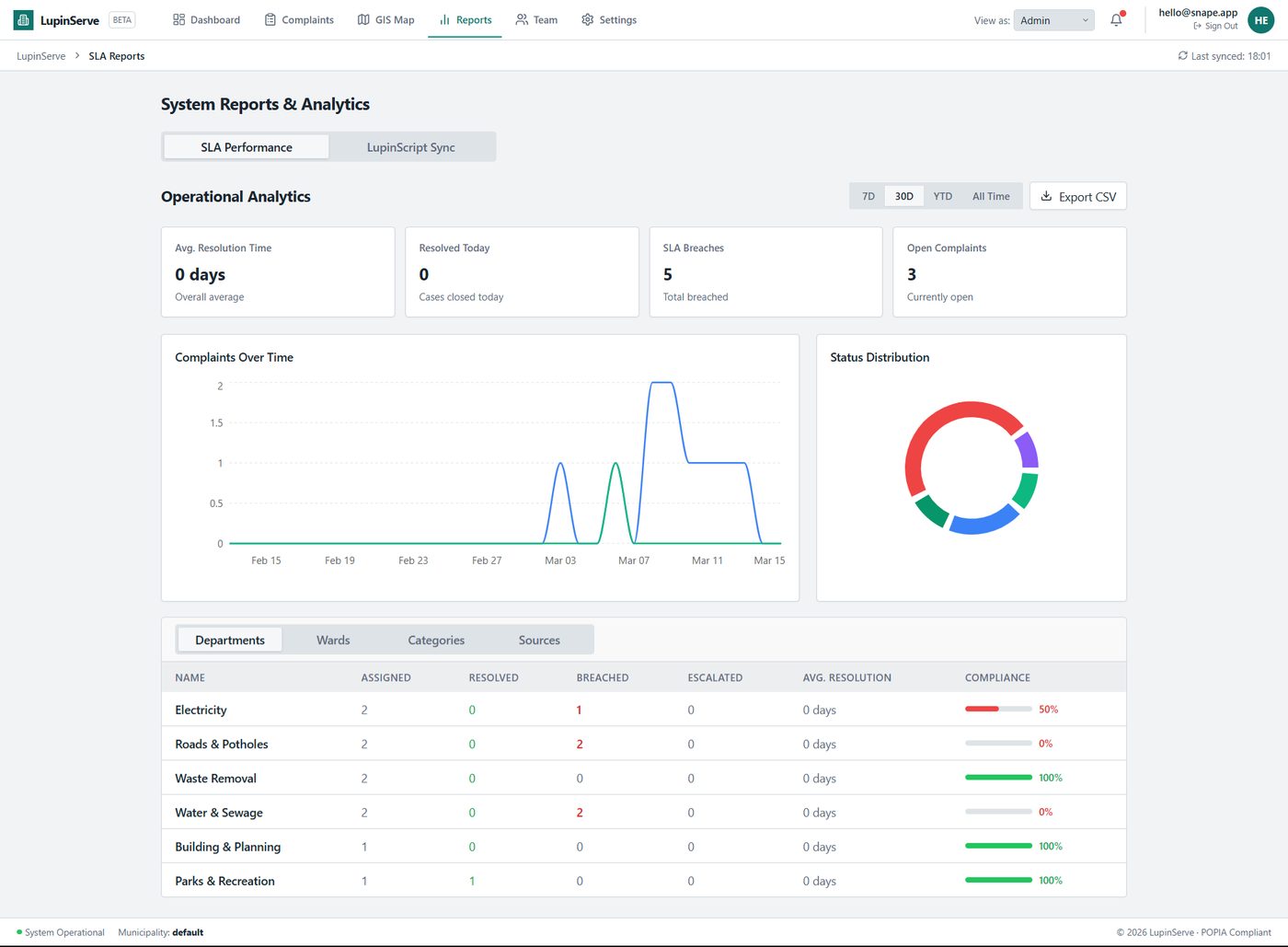The image size is (1288, 947).
Task: Click the ASSIGNED column header
Action: click(x=385, y=677)
